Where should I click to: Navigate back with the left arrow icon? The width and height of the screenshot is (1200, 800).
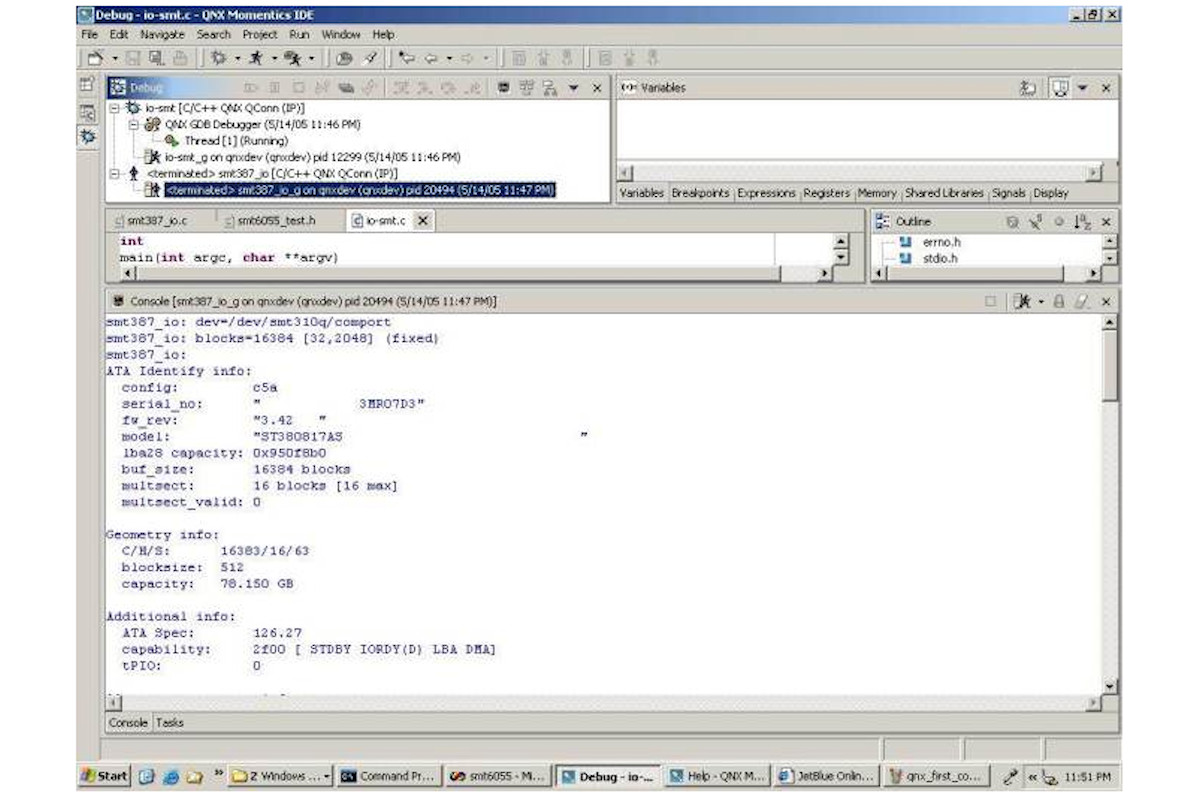433,58
